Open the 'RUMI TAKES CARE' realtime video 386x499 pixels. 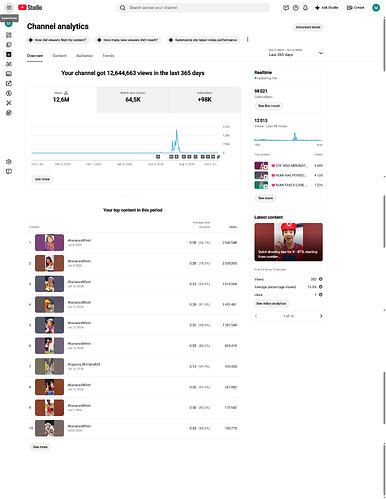click(x=288, y=185)
